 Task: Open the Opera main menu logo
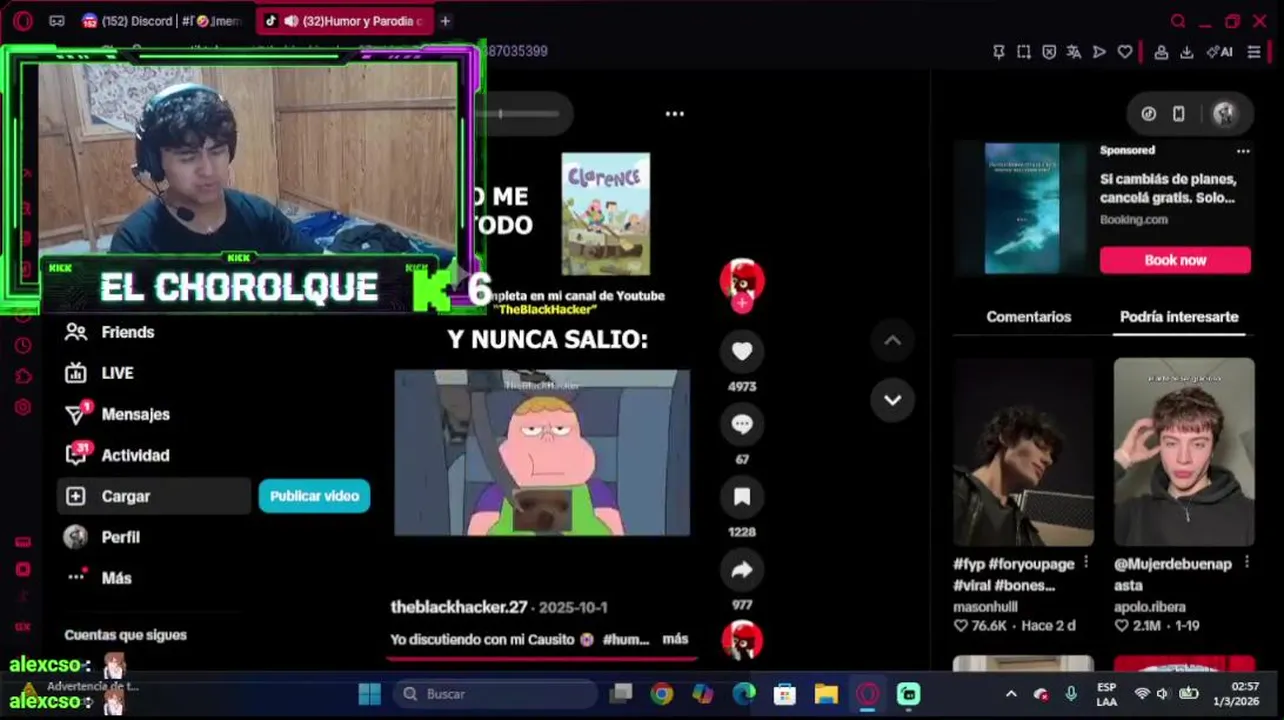pyautogui.click(x=22, y=21)
